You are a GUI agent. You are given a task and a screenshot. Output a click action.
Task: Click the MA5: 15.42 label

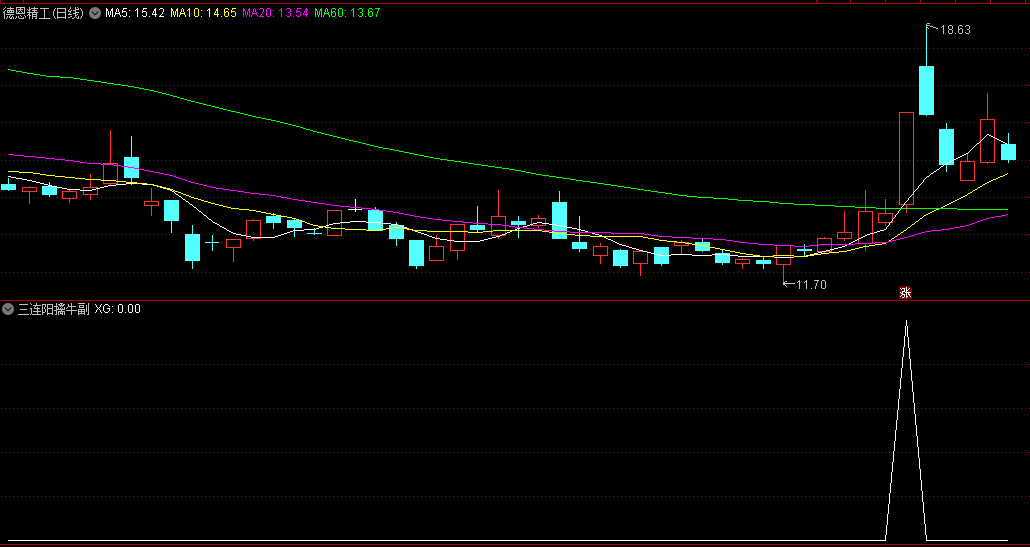(135, 12)
